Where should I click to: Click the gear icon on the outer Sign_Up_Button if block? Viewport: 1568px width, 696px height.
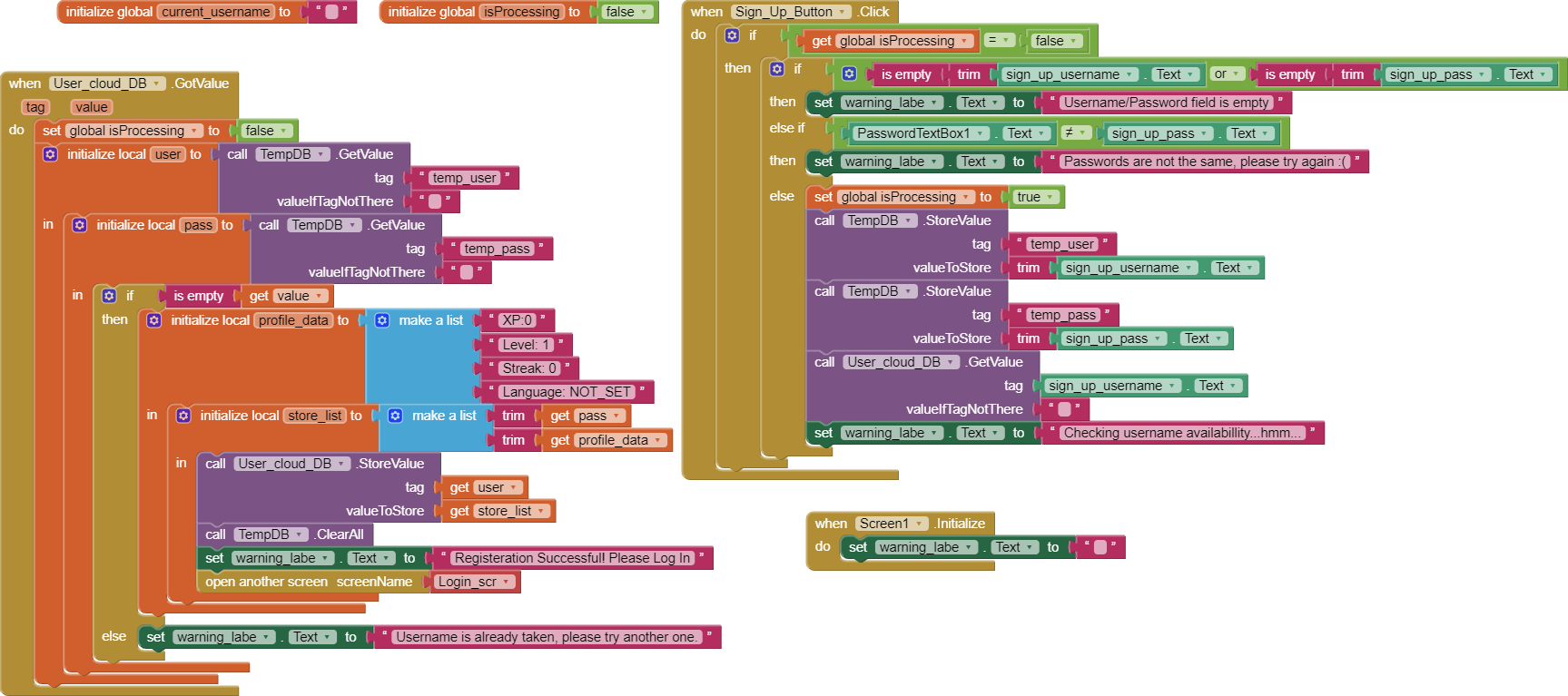click(x=732, y=35)
